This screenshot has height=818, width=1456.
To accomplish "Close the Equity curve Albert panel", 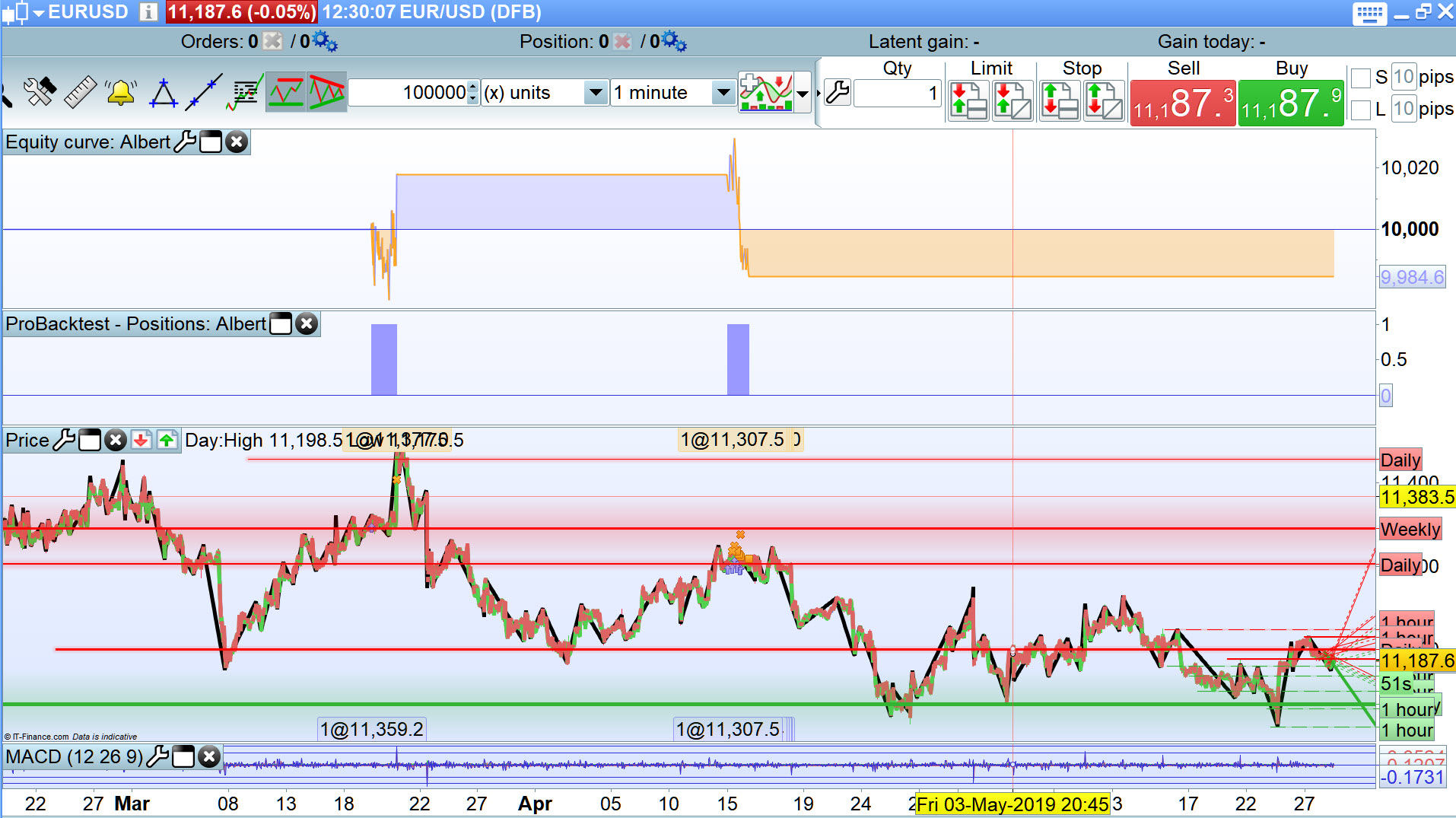I will point(237,142).
